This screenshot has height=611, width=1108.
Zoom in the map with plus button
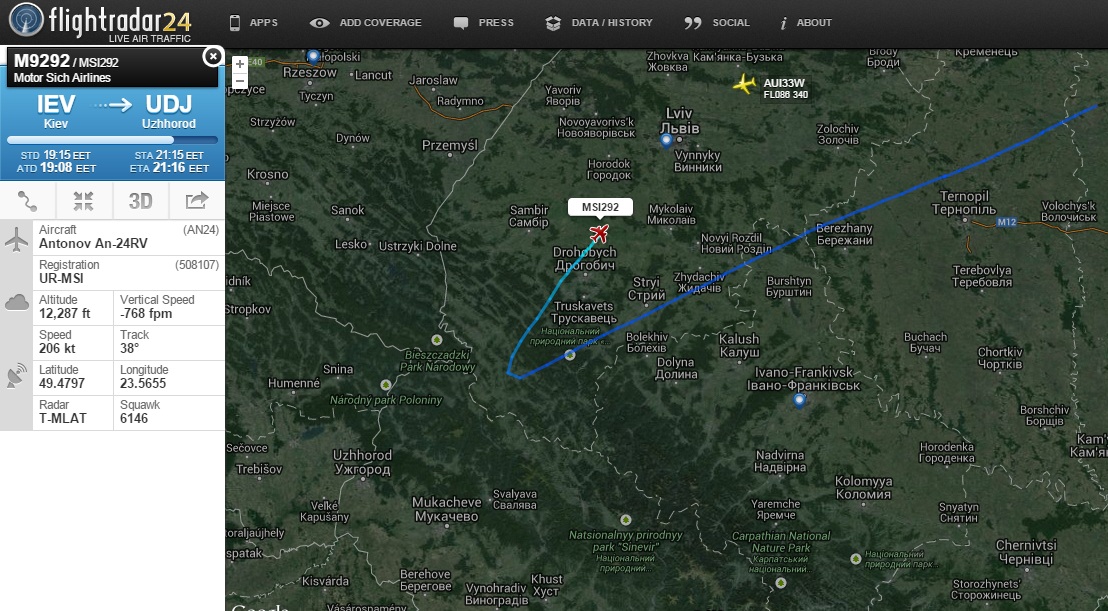coord(240,64)
